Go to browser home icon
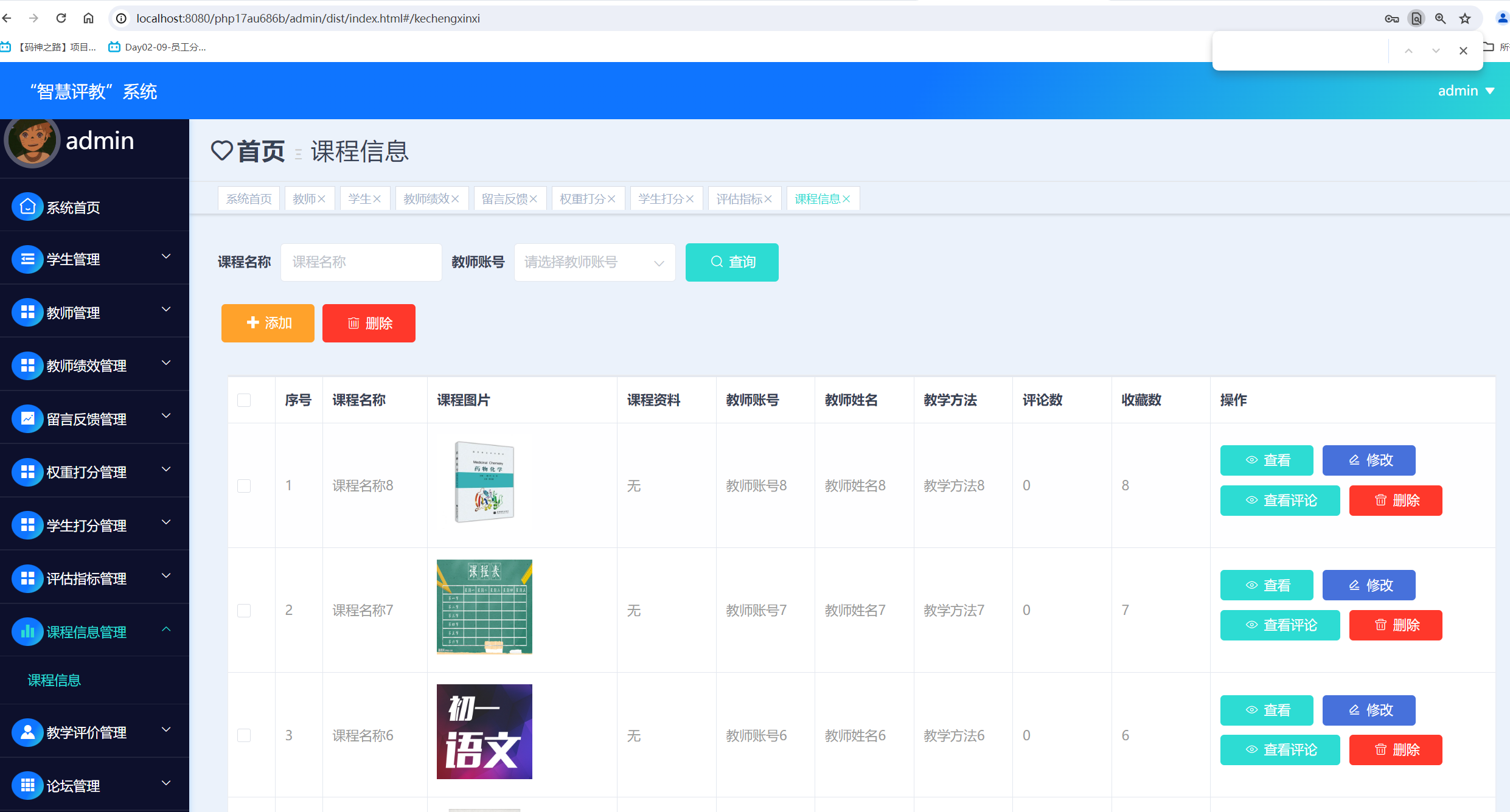This screenshot has width=1510, height=812. pyautogui.click(x=88, y=18)
